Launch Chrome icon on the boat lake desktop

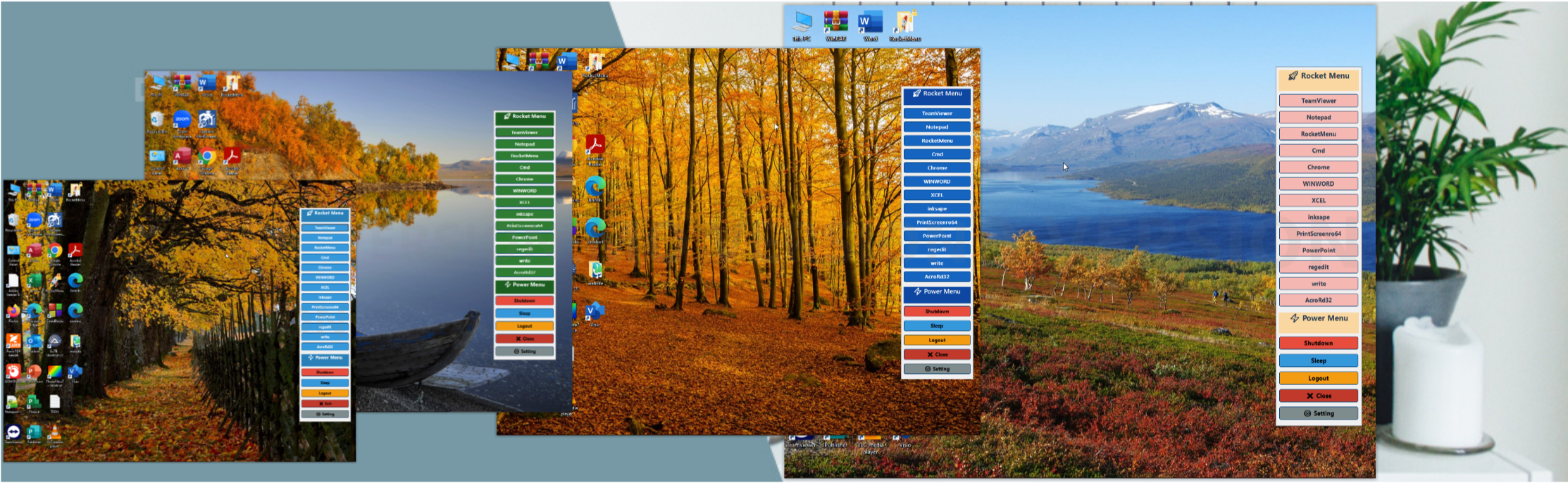click(x=207, y=156)
